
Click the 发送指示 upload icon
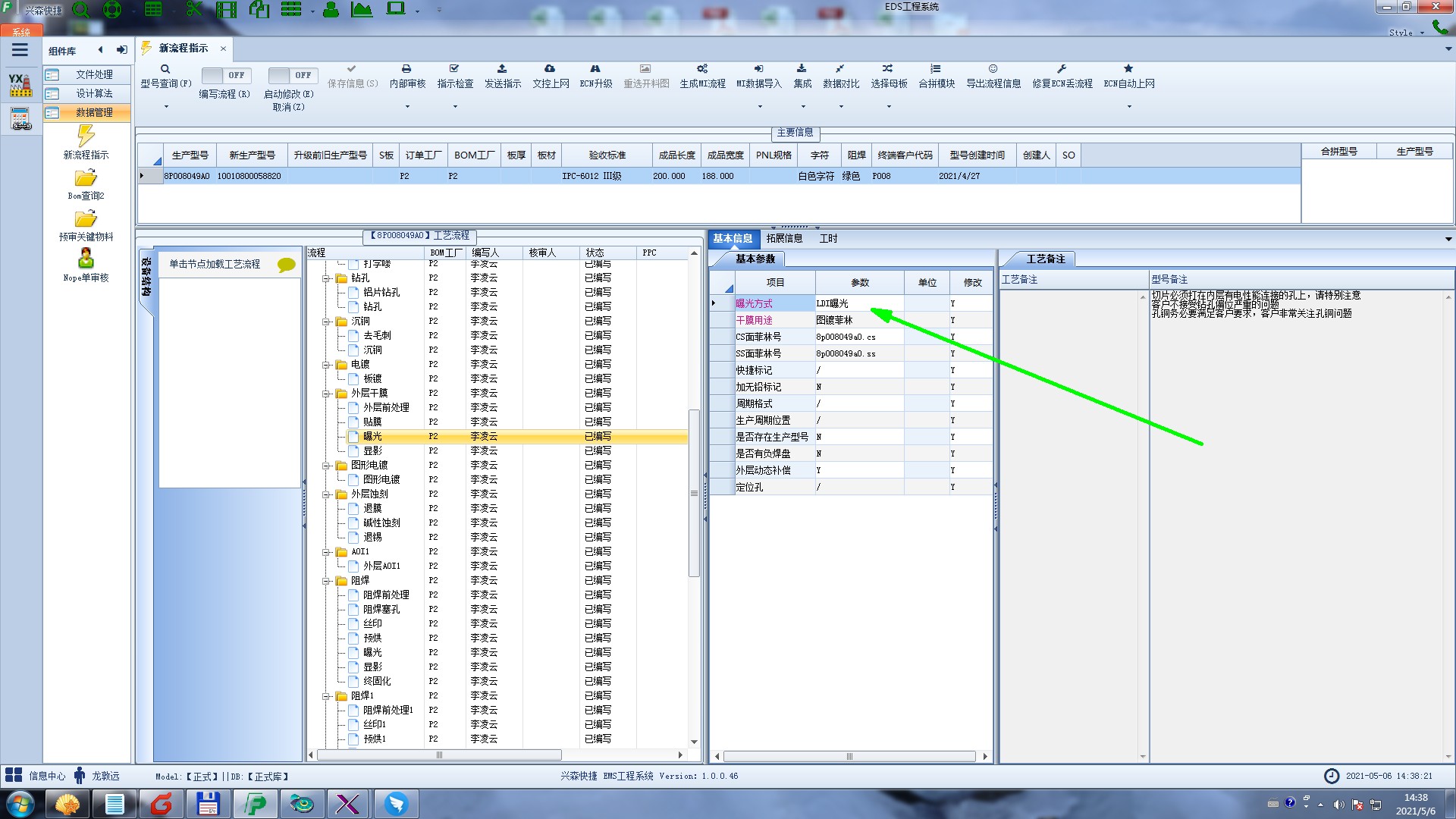502,69
